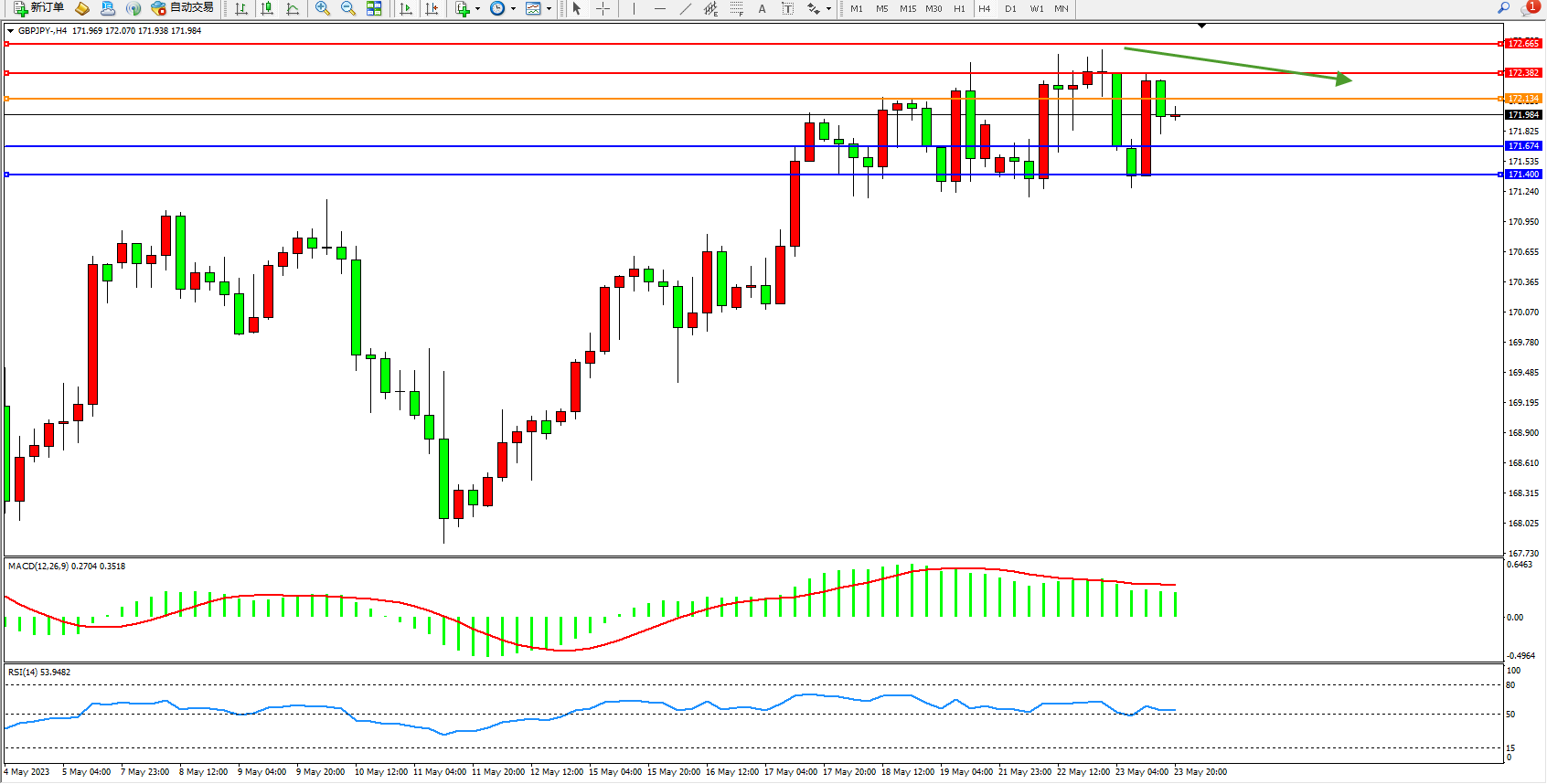
Task: Switch chart to line chart mode
Action: pos(293,8)
